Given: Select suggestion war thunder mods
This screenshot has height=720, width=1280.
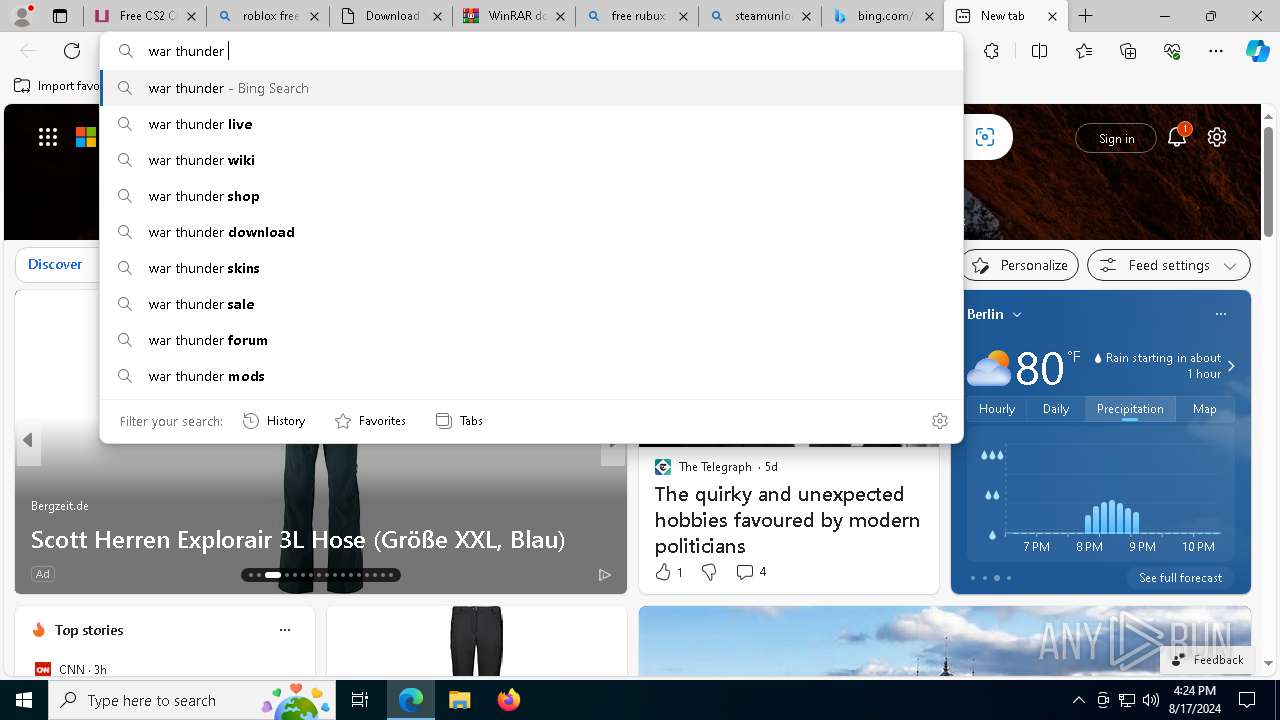Looking at the screenshot, I should coord(531,376).
